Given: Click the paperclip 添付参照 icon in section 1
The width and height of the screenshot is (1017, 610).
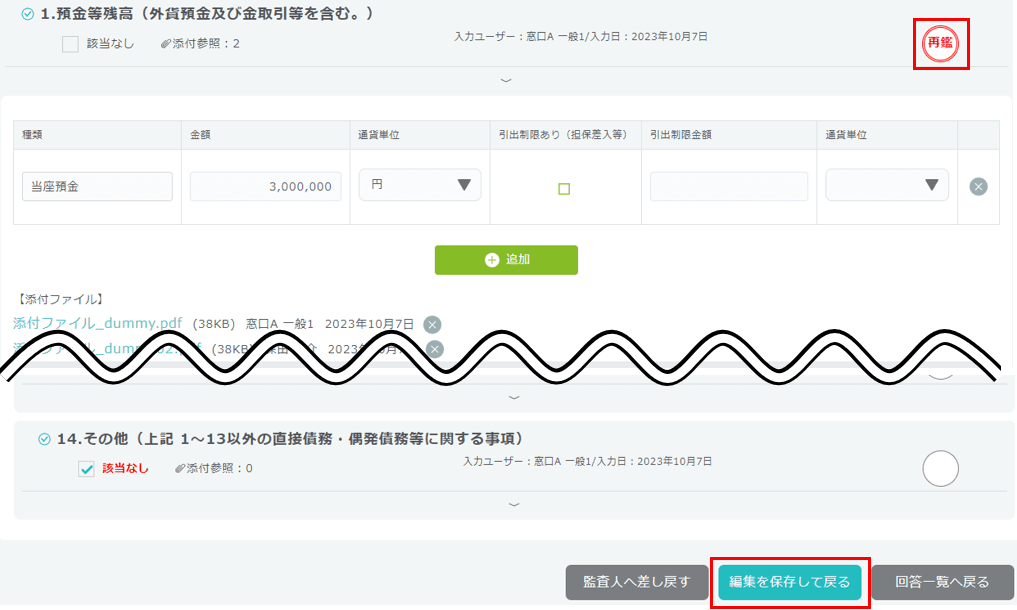Looking at the screenshot, I should coord(166,44).
